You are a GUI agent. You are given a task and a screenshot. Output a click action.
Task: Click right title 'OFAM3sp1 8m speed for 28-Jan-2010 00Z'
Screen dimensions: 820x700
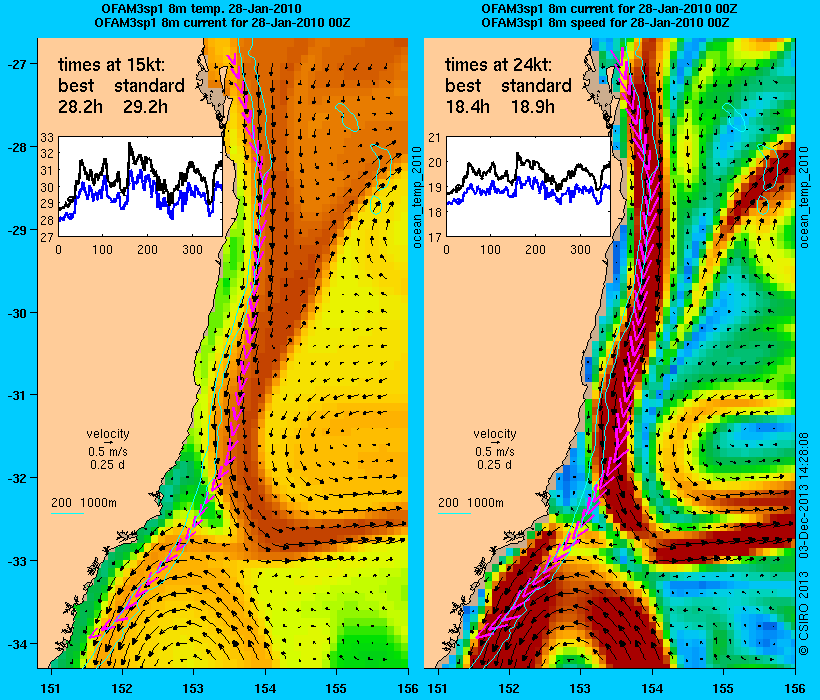(x=605, y=23)
